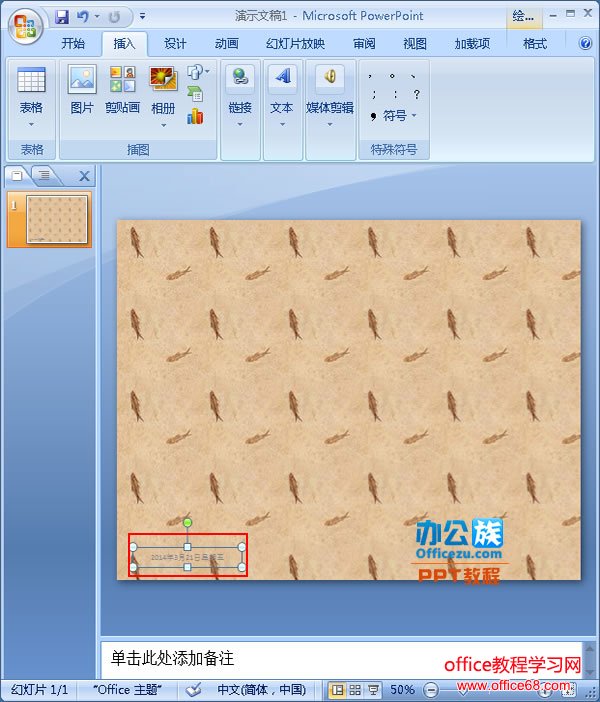This screenshot has width=600, height=702.
Task: Zoom out with the minus button
Action: [x=431, y=690]
